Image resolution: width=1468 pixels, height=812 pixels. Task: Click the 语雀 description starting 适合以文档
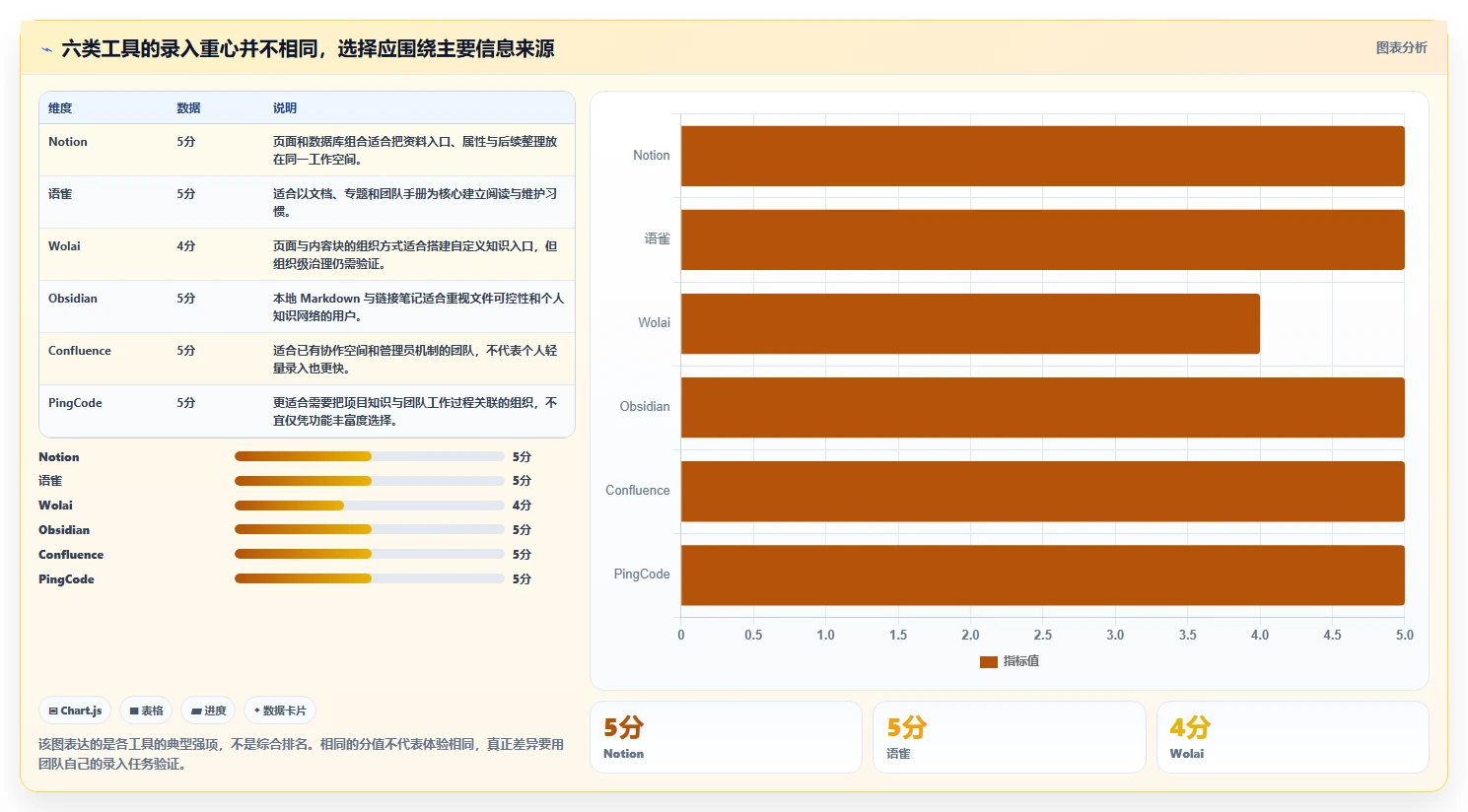tap(415, 203)
